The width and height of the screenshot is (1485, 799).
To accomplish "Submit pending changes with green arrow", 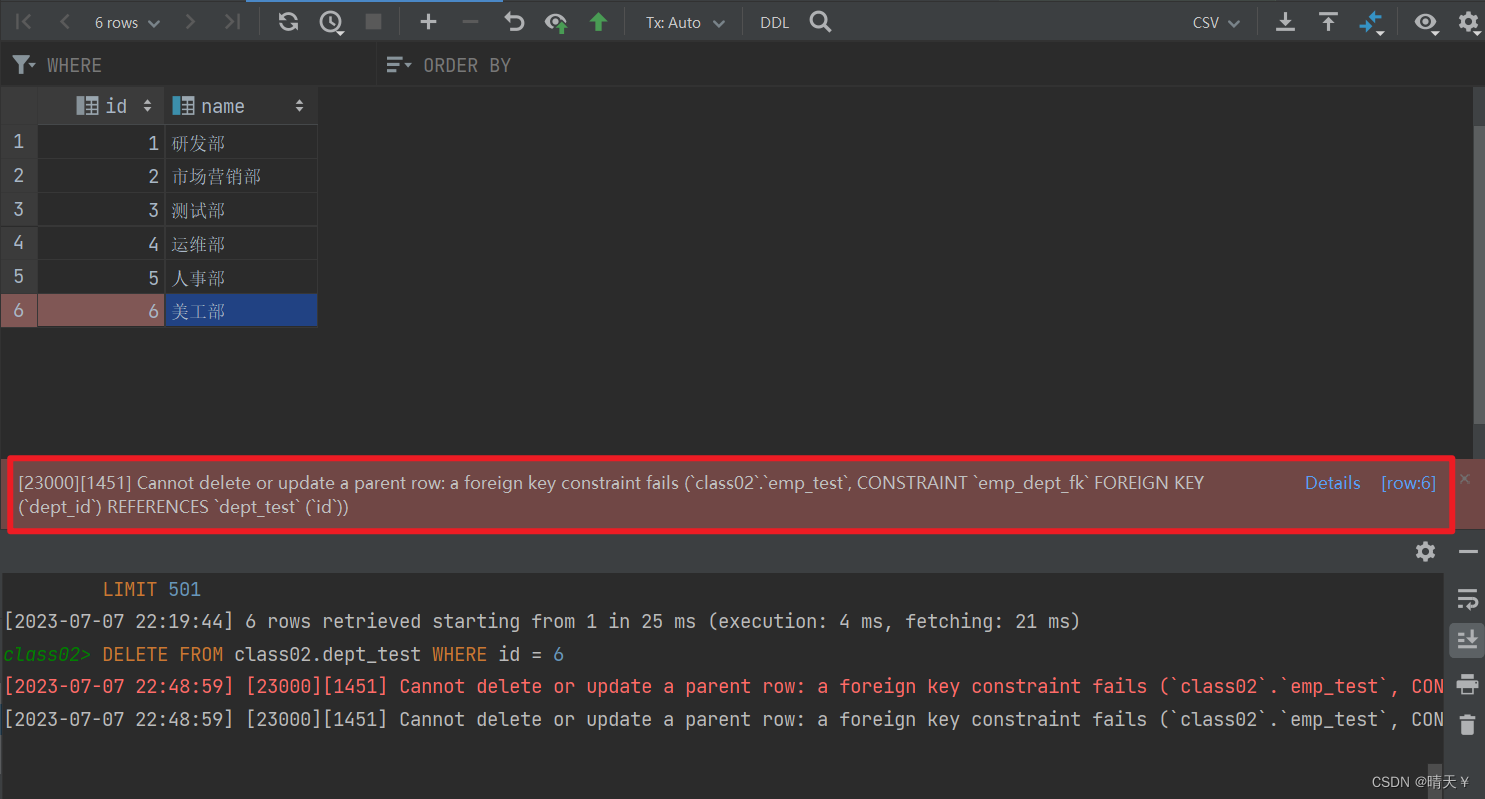I will pos(597,21).
